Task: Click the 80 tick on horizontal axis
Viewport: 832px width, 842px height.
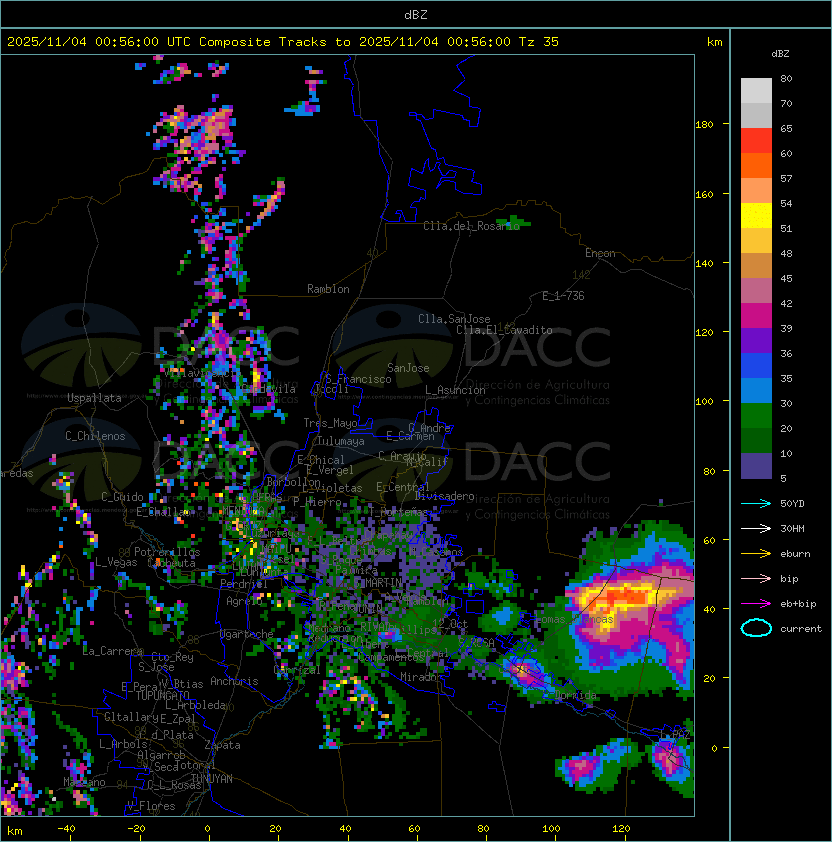Action: pos(483,829)
